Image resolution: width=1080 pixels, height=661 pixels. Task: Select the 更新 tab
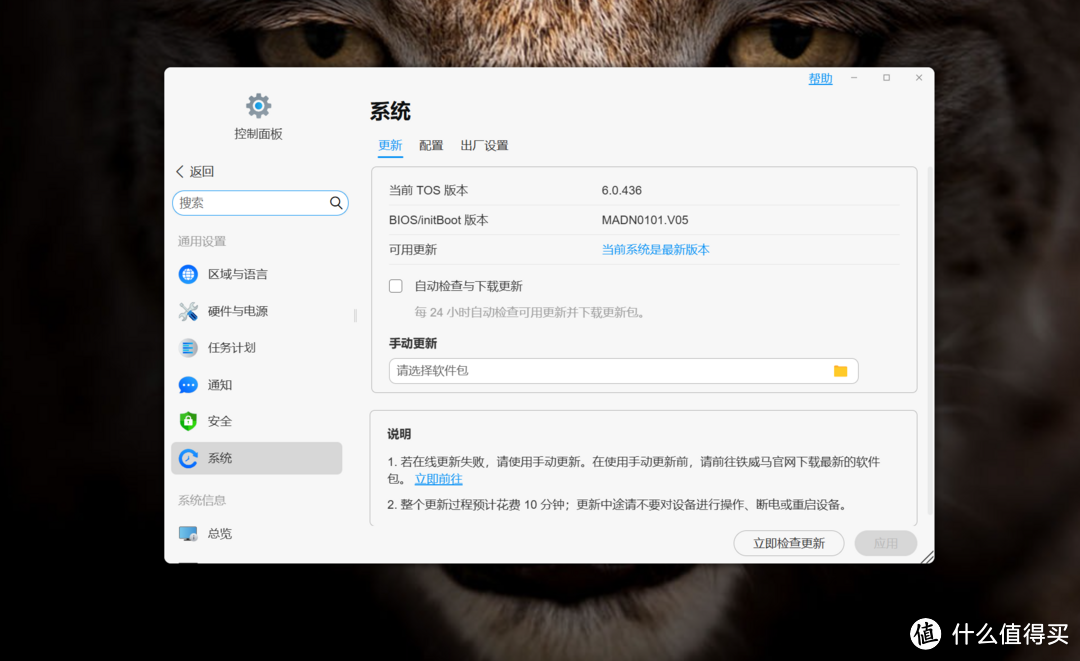(390, 145)
